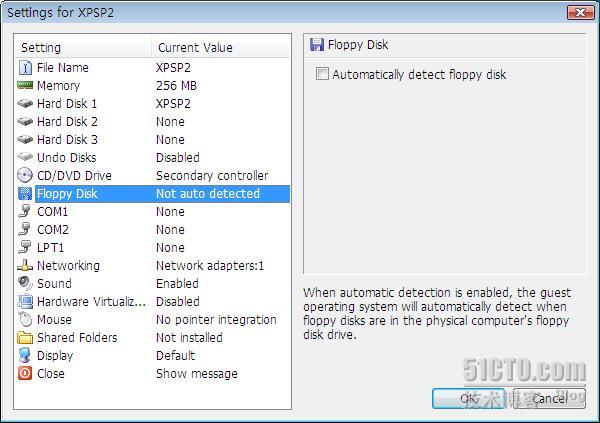Image resolution: width=600 pixels, height=423 pixels.
Task: Click the Disabled value for Undo Disks
Action: (x=178, y=158)
